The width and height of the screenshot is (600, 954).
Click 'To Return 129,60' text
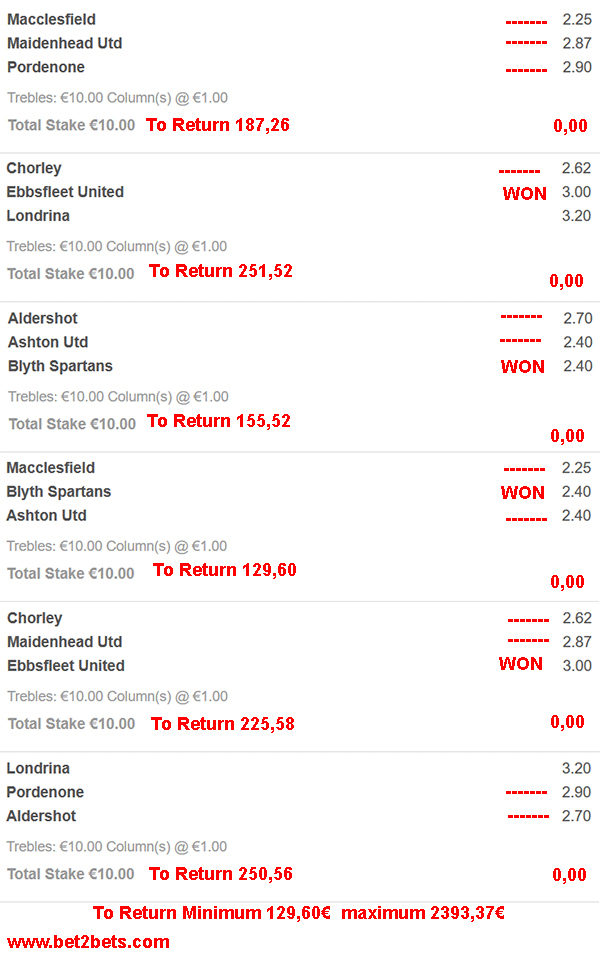225,570
